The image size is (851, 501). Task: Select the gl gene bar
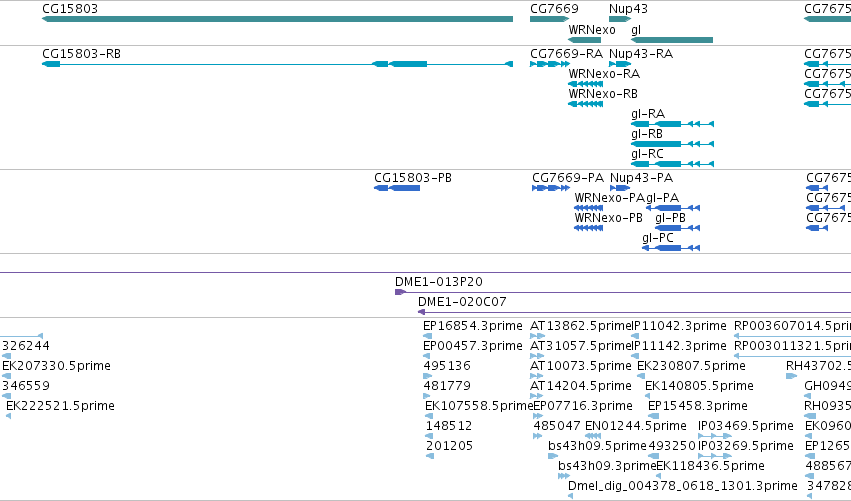coord(672,40)
